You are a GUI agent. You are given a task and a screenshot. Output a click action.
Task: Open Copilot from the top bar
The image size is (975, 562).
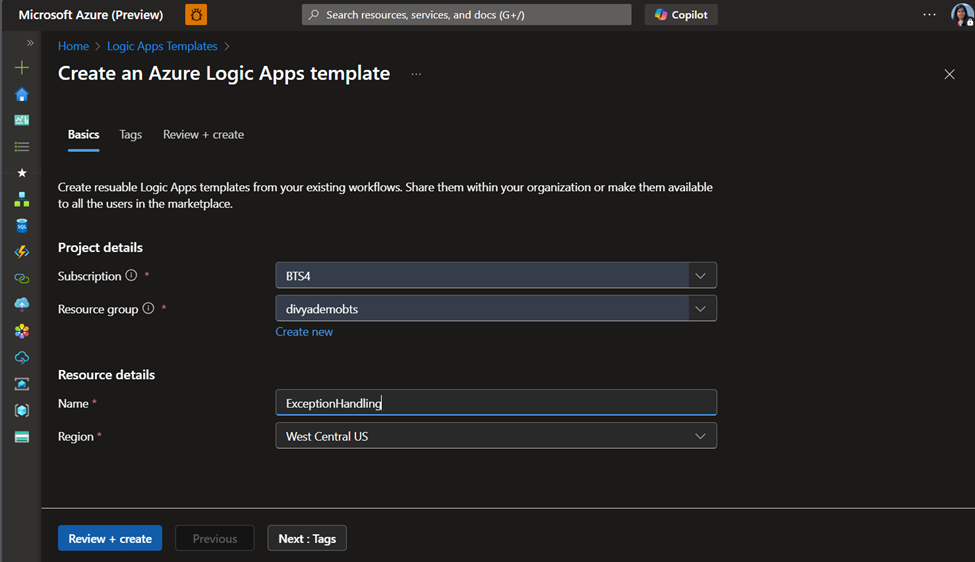coord(681,15)
